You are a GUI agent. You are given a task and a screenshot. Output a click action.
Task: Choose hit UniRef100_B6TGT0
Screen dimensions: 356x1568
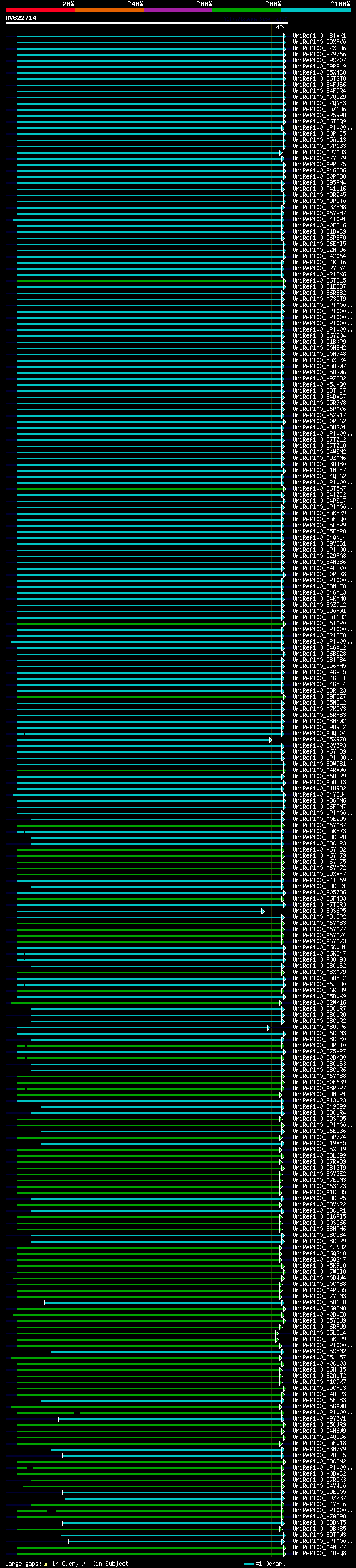coord(319,78)
